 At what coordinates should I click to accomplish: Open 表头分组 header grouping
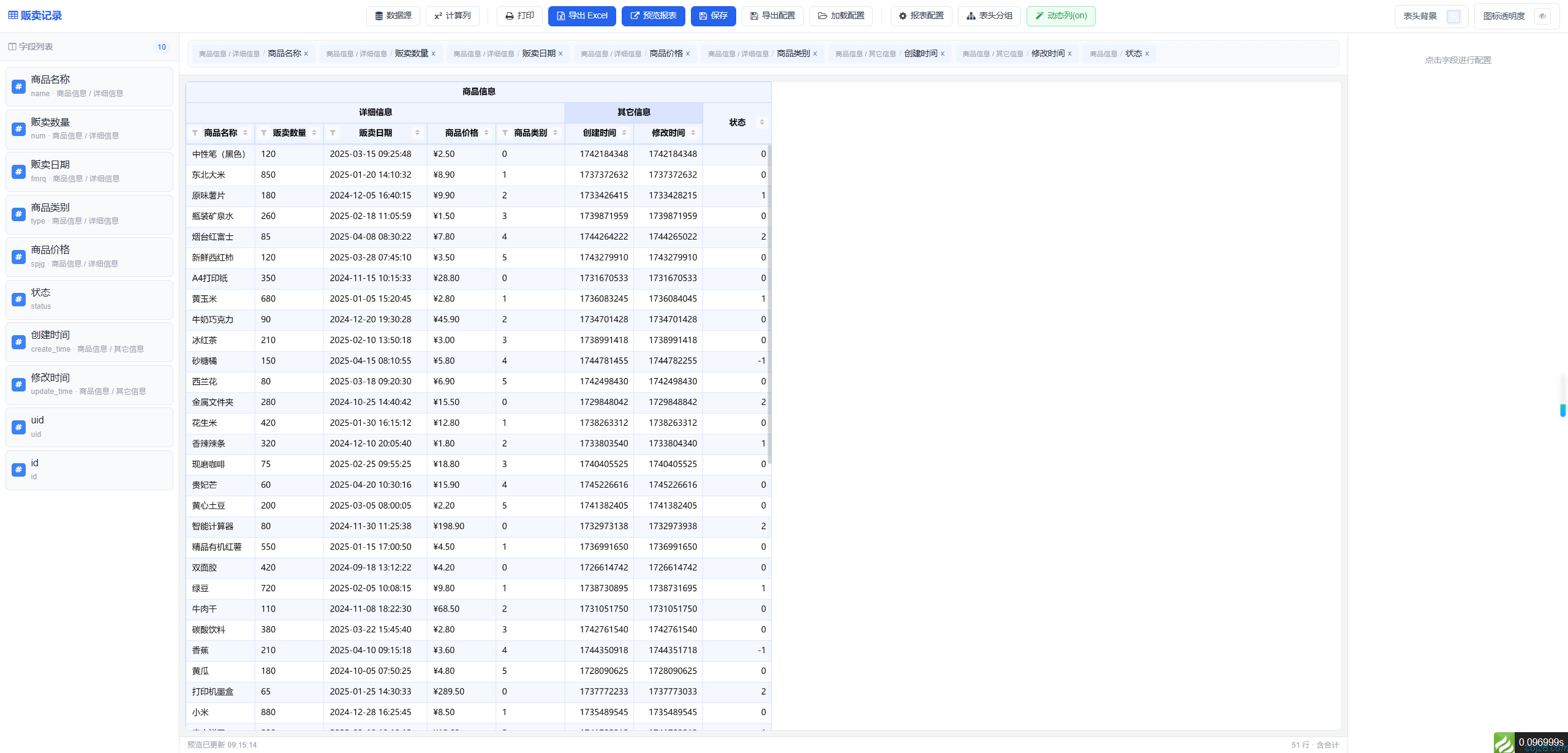[x=989, y=16]
